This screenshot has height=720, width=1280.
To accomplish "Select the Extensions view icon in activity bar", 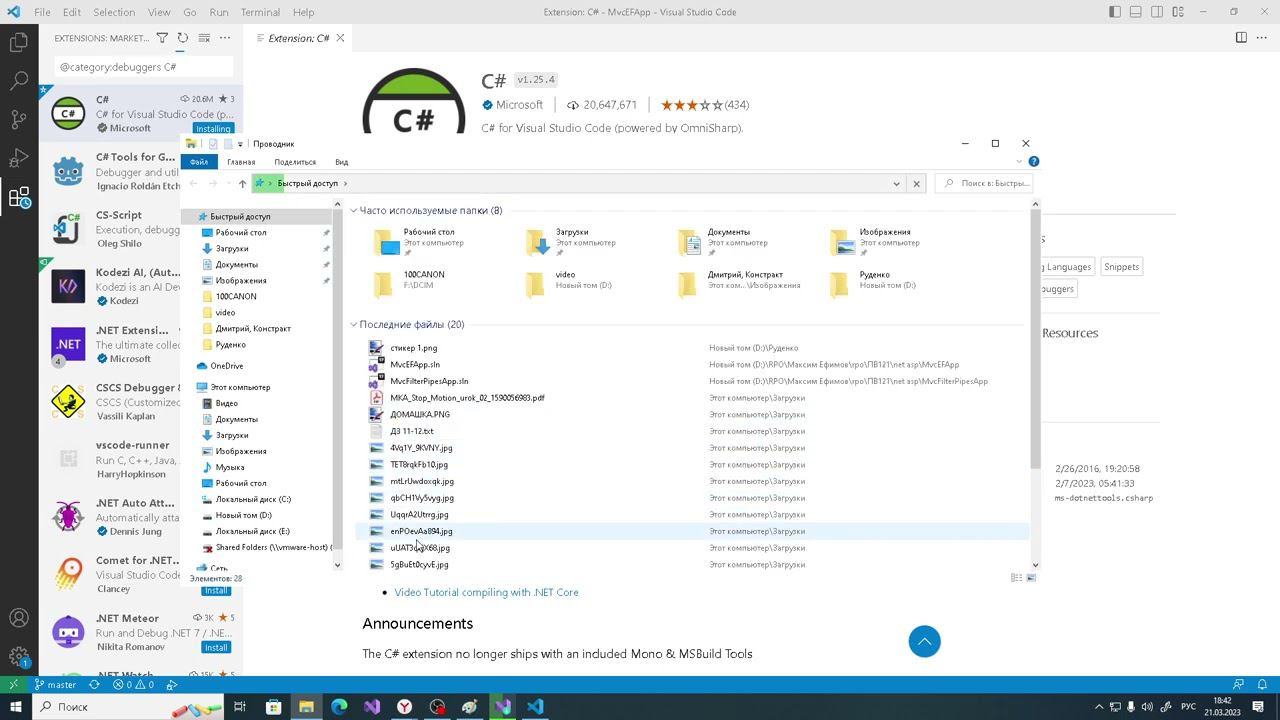I will pyautogui.click(x=19, y=197).
